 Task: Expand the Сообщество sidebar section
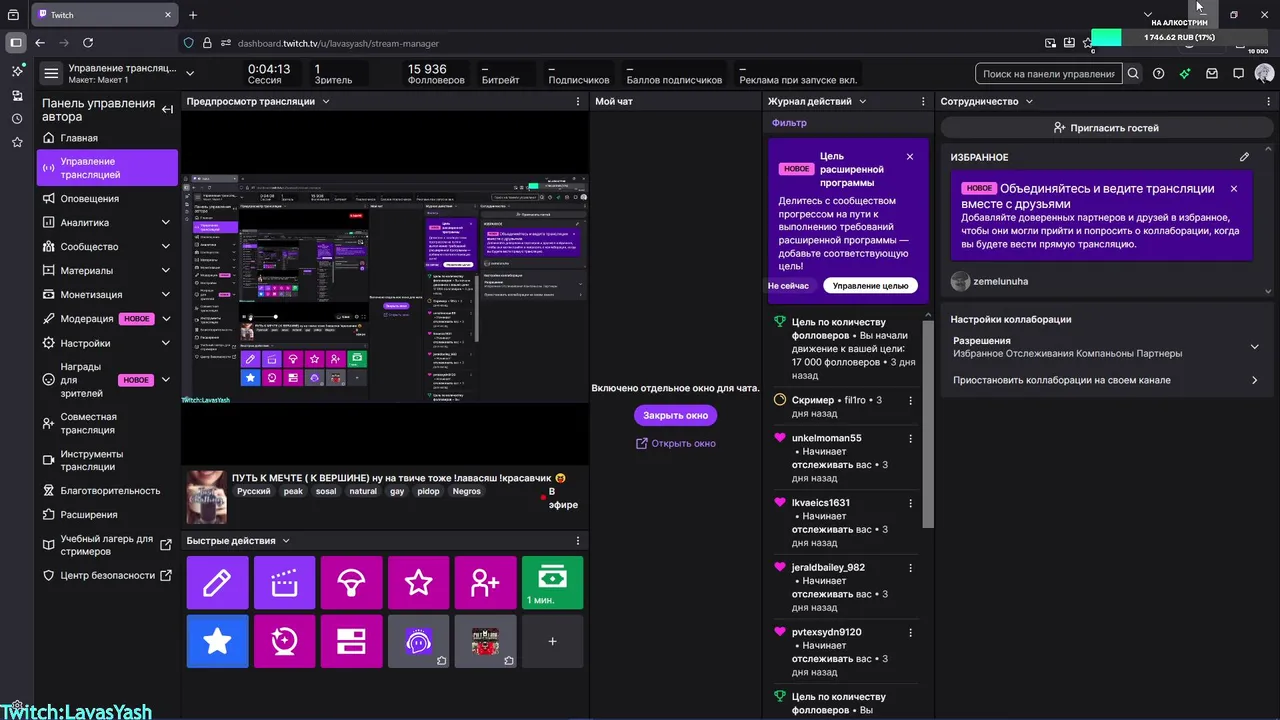166,247
